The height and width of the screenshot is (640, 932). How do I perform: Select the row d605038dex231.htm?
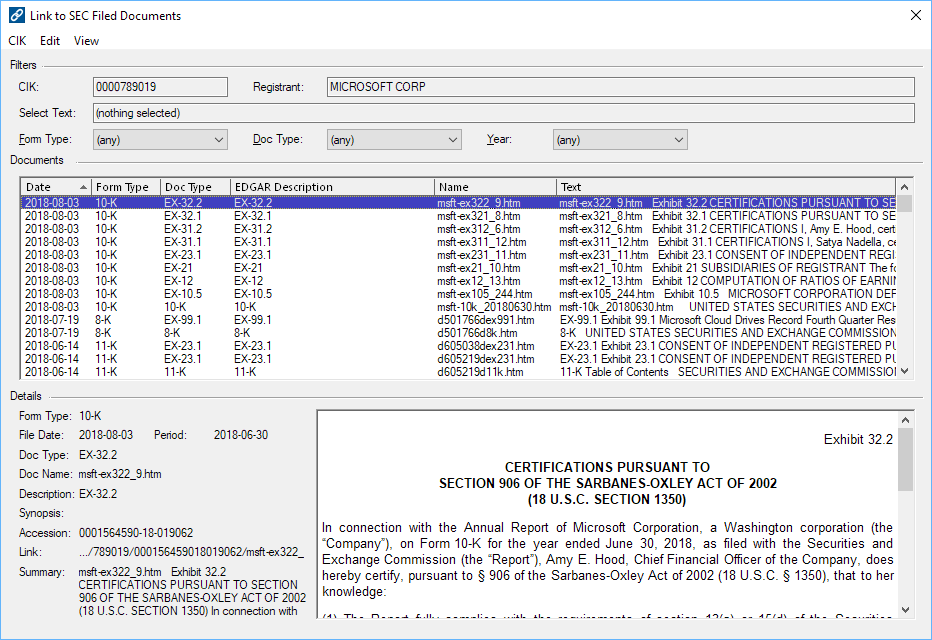click(x=458, y=346)
